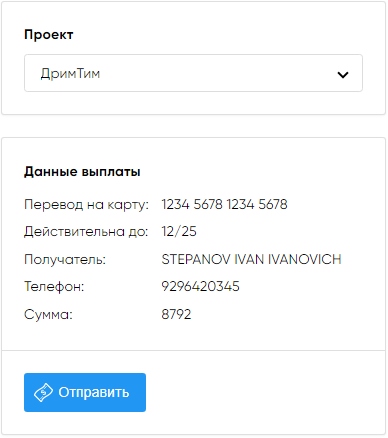
Task: Click the Отправить button
Action: click(85, 392)
